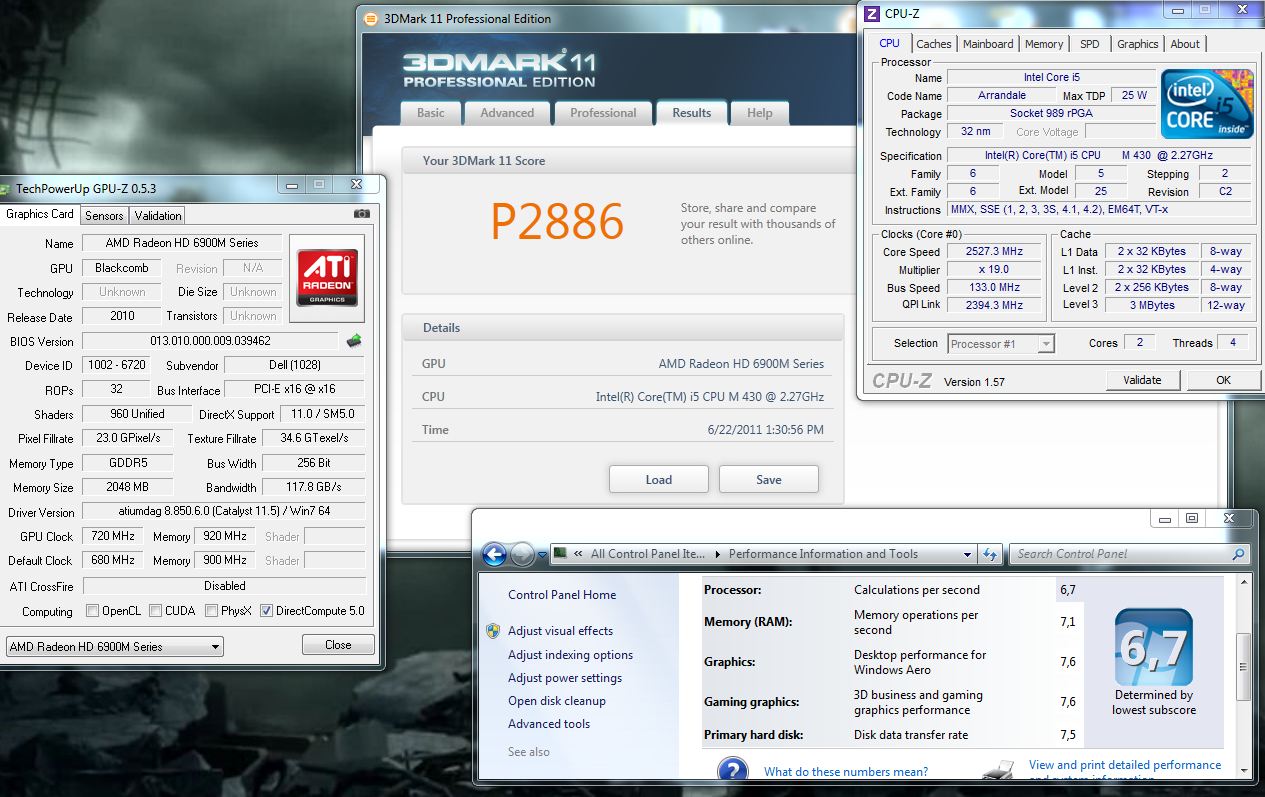Open the Mainboard tab in CPU-Z
The image size is (1265, 797).
[988, 44]
